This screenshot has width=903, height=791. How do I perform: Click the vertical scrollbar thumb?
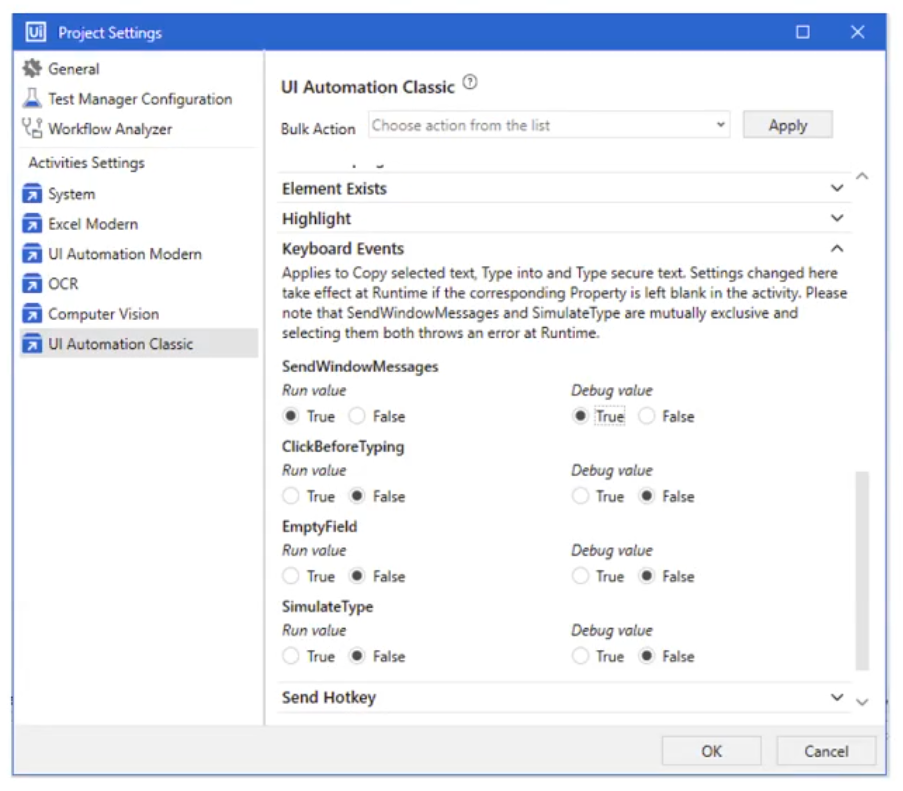click(862, 571)
